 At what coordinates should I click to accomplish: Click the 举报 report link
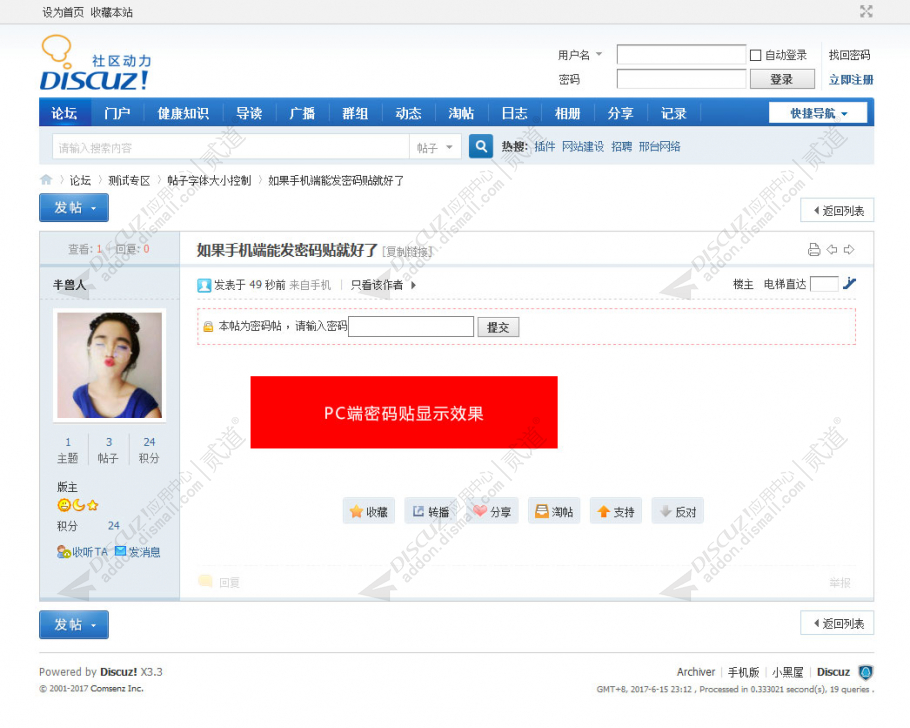coord(840,582)
